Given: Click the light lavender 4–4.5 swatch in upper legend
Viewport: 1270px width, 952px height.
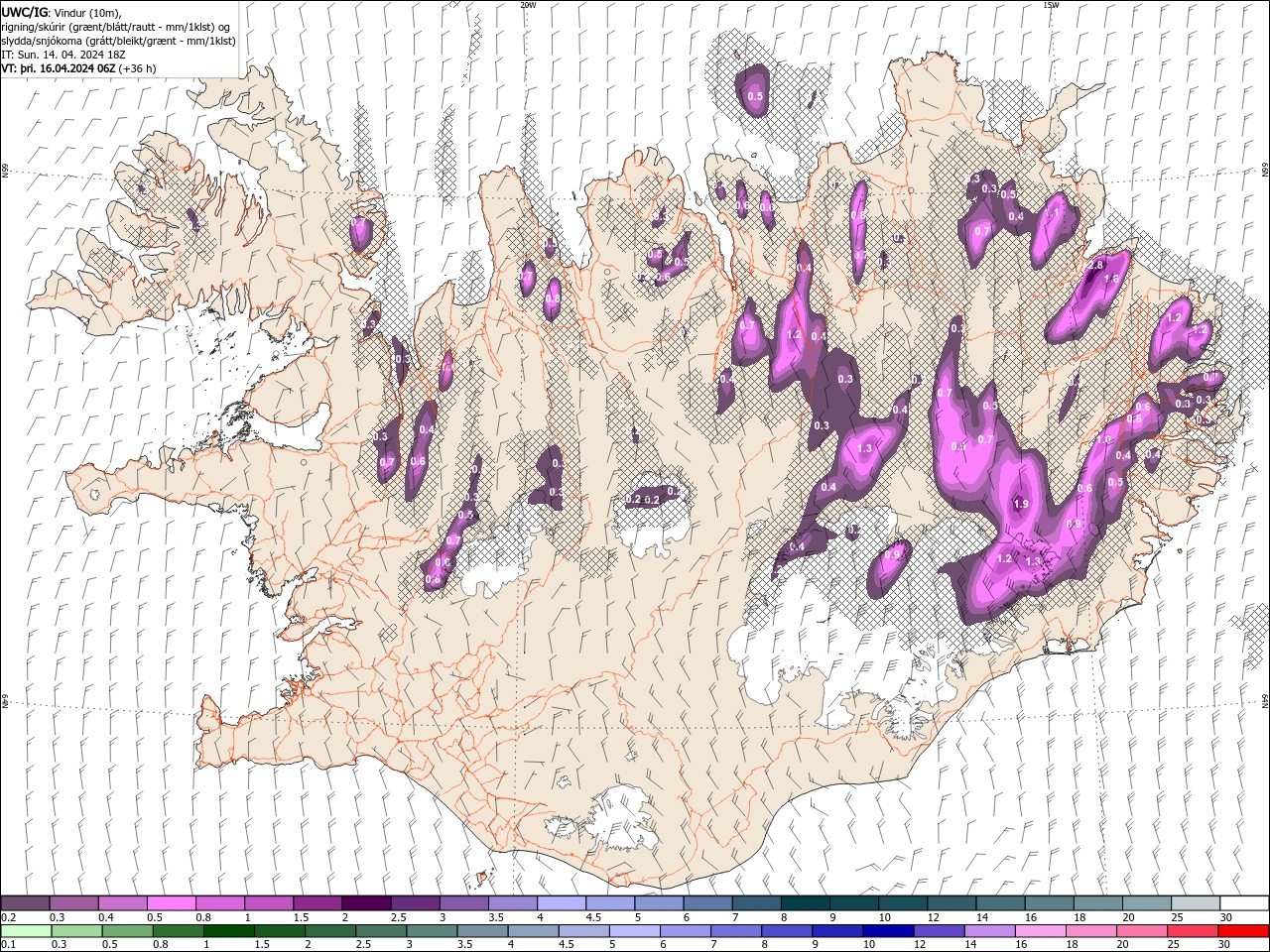Looking at the screenshot, I should pyautogui.click(x=561, y=903).
